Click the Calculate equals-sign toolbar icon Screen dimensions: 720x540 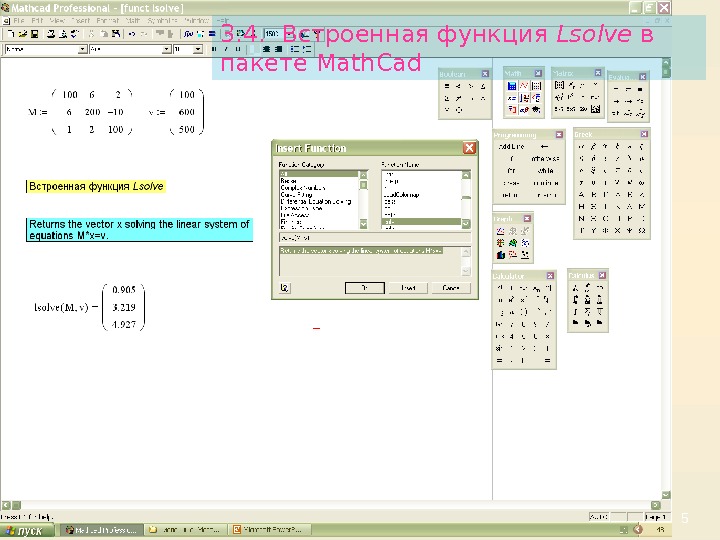point(212,34)
